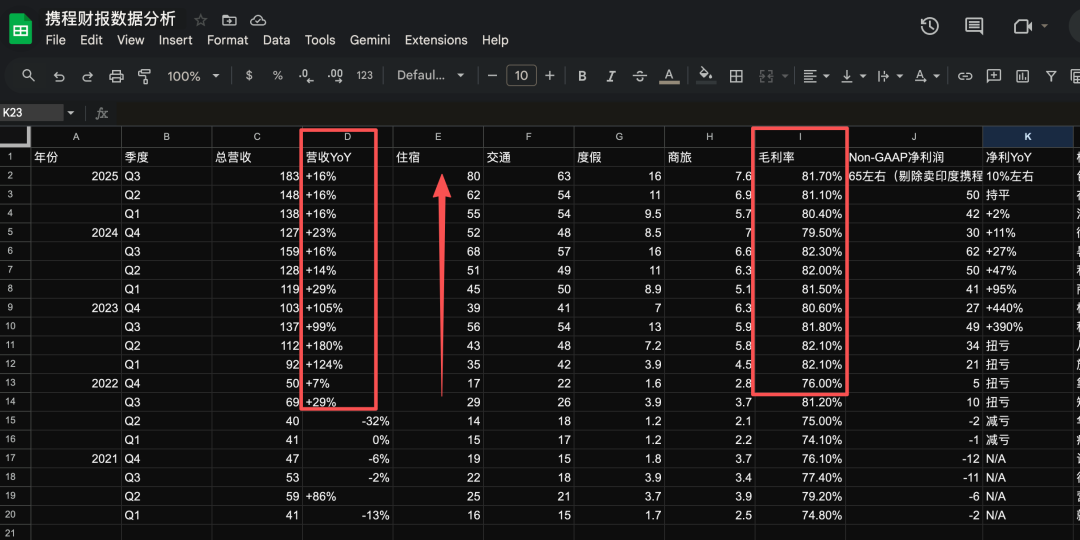The height and width of the screenshot is (540, 1080).
Task: Open the fill color paint bucket
Action: 705,76
